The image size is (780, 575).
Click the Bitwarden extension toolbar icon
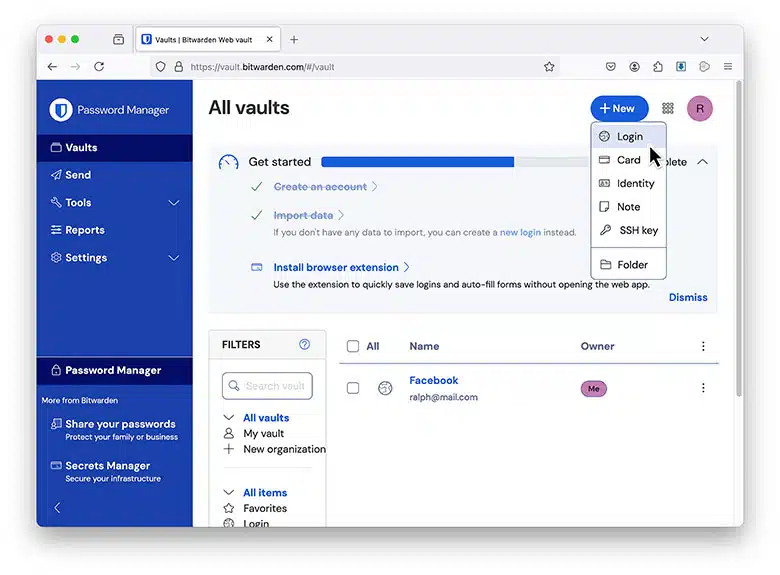coord(681,67)
